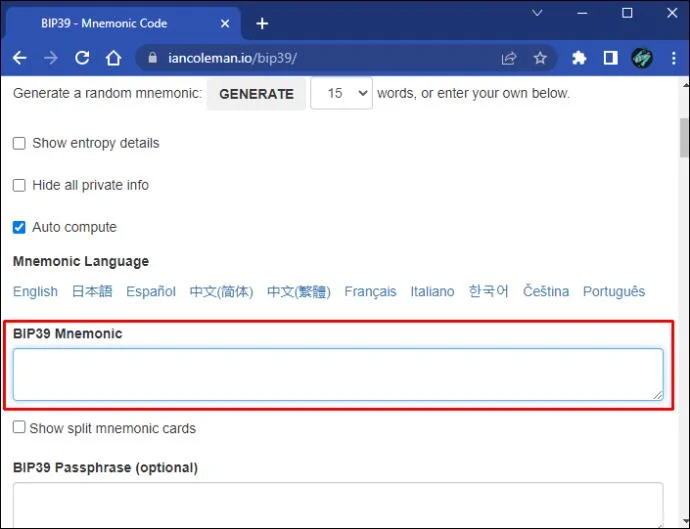This screenshot has height=529, width=690.
Task: Enable Show entropy details checkbox
Action: point(19,143)
